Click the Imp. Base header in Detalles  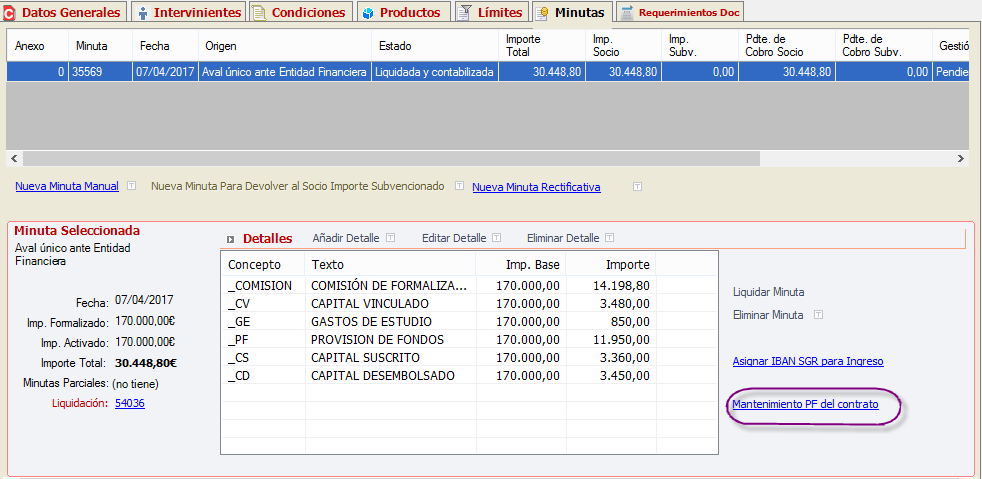[x=520, y=264]
